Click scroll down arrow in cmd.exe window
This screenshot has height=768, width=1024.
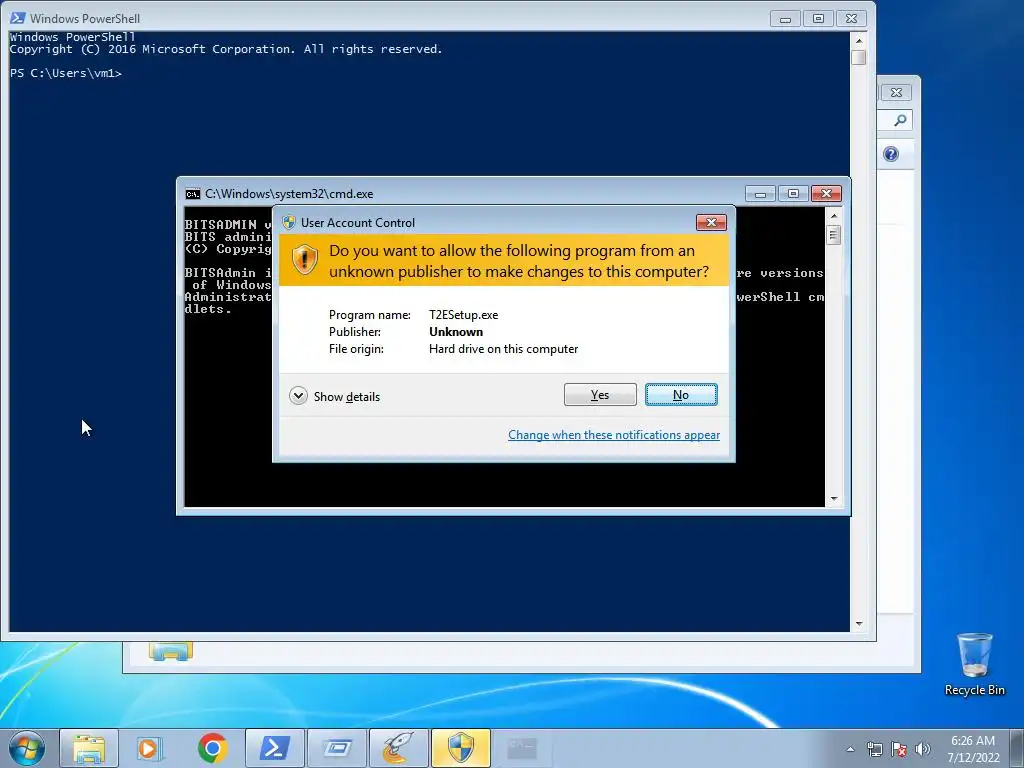point(833,499)
